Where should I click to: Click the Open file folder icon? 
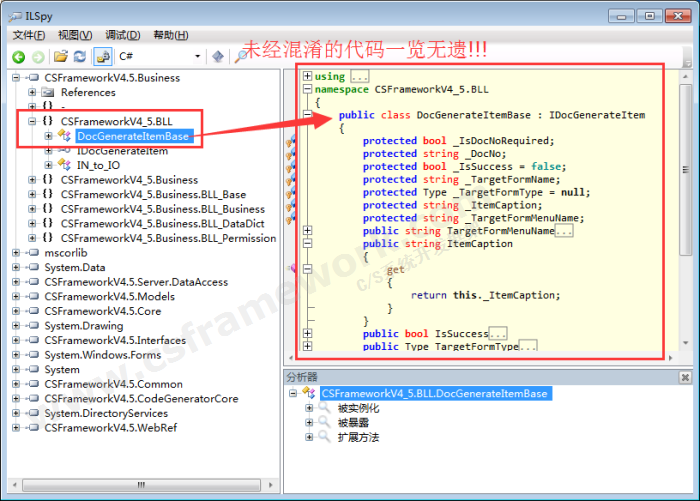coord(61,57)
